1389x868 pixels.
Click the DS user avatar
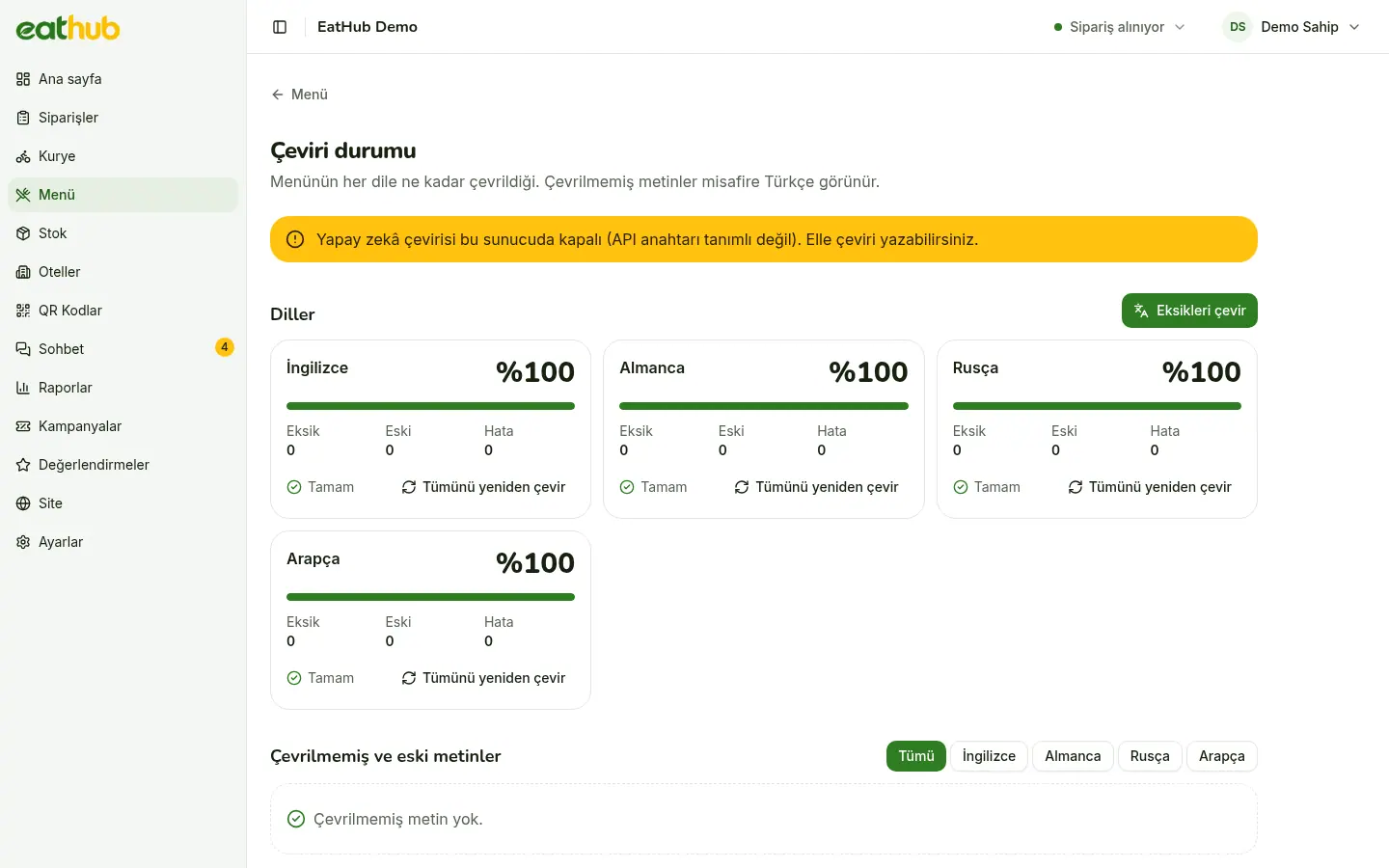click(x=1238, y=27)
